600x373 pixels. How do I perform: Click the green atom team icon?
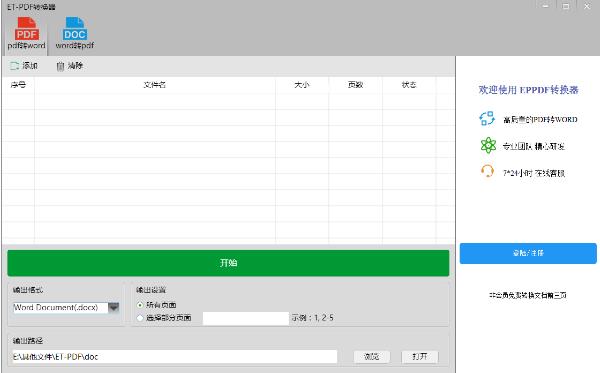point(488,145)
